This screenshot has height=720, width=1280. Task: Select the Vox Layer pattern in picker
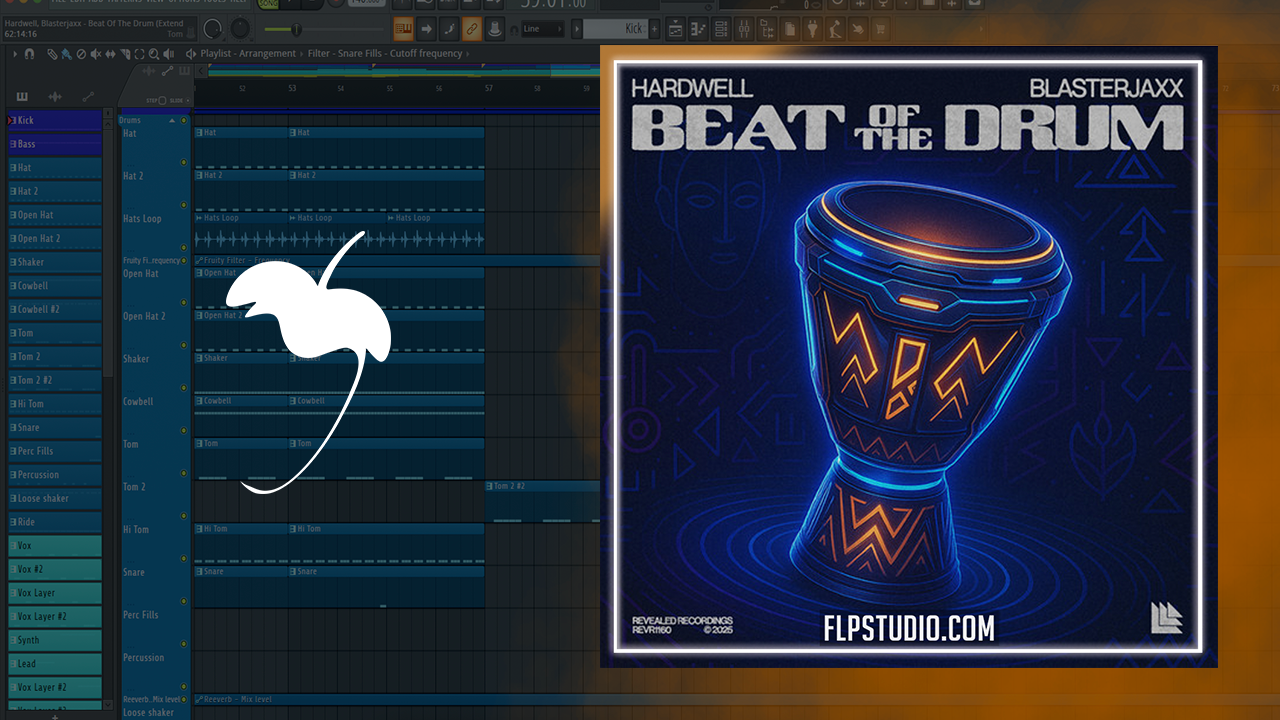pyautogui.click(x=55, y=593)
